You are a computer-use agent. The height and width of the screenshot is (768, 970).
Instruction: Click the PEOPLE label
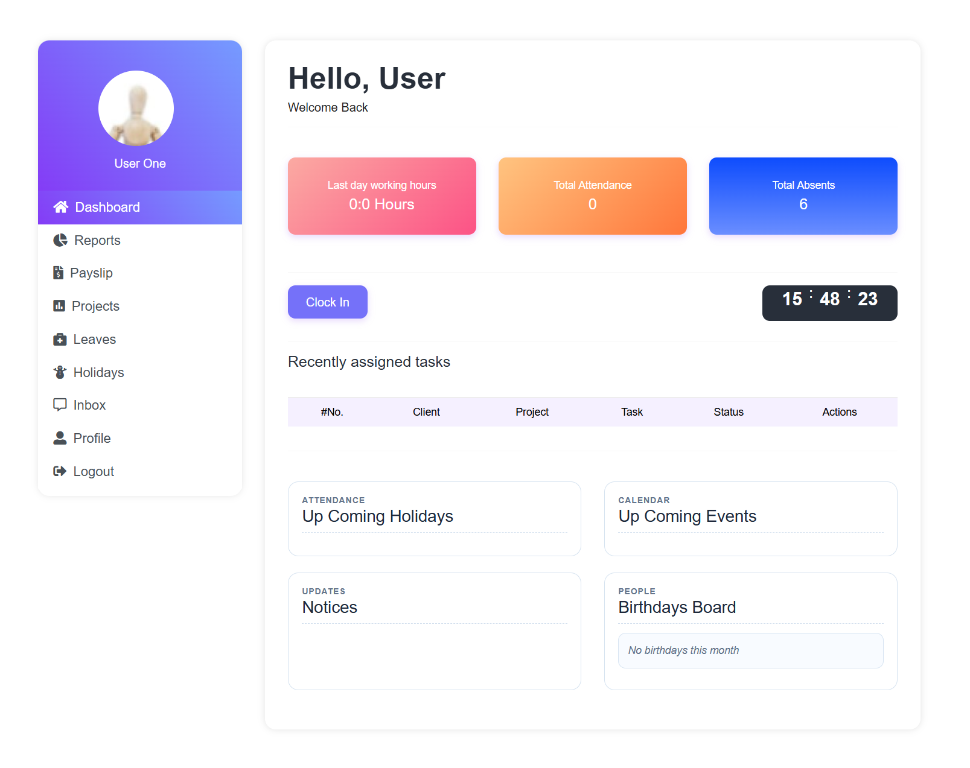coord(637,591)
